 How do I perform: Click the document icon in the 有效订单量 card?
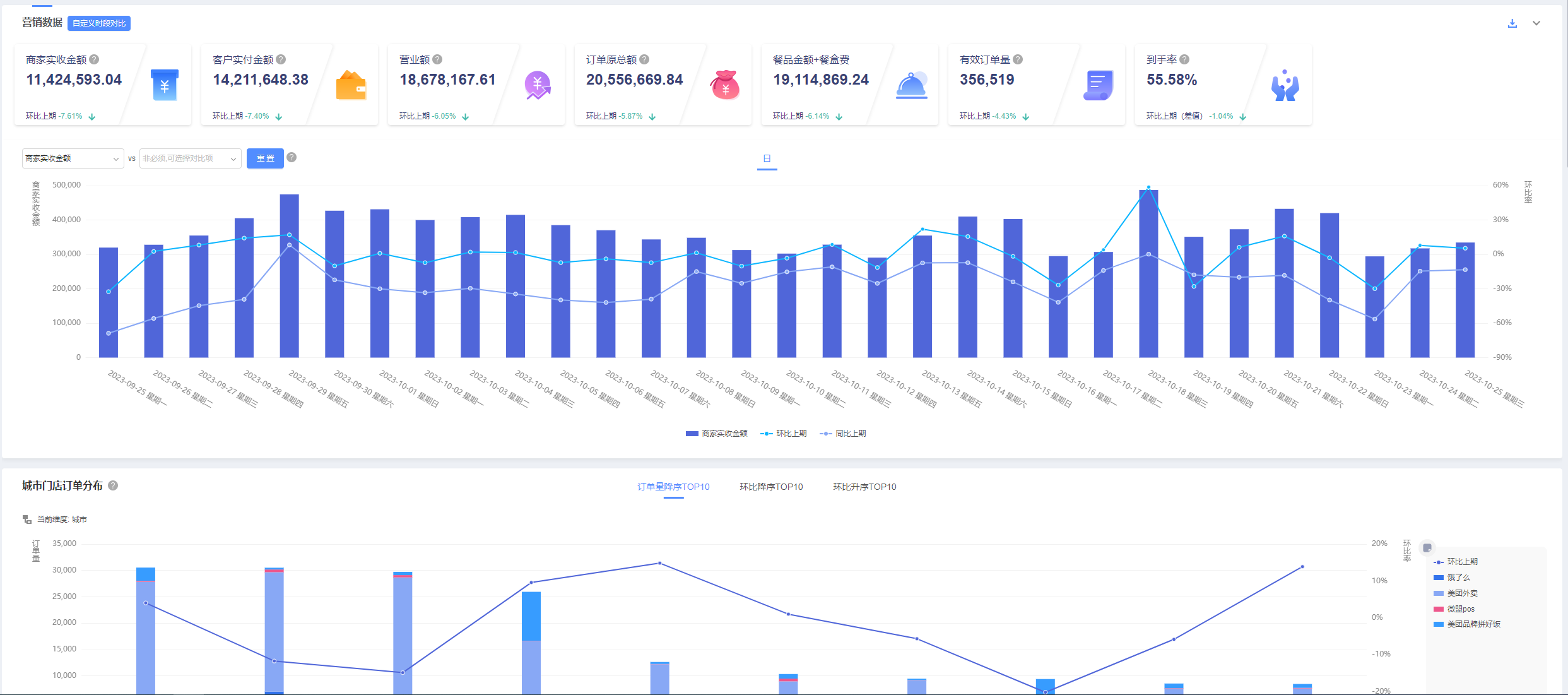click(1099, 86)
